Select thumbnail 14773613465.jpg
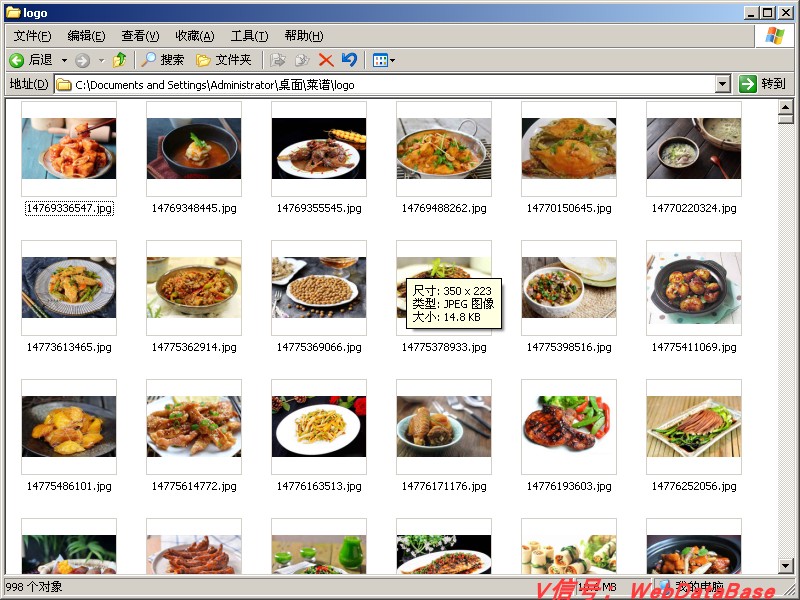This screenshot has height=600, width=800. (x=69, y=288)
